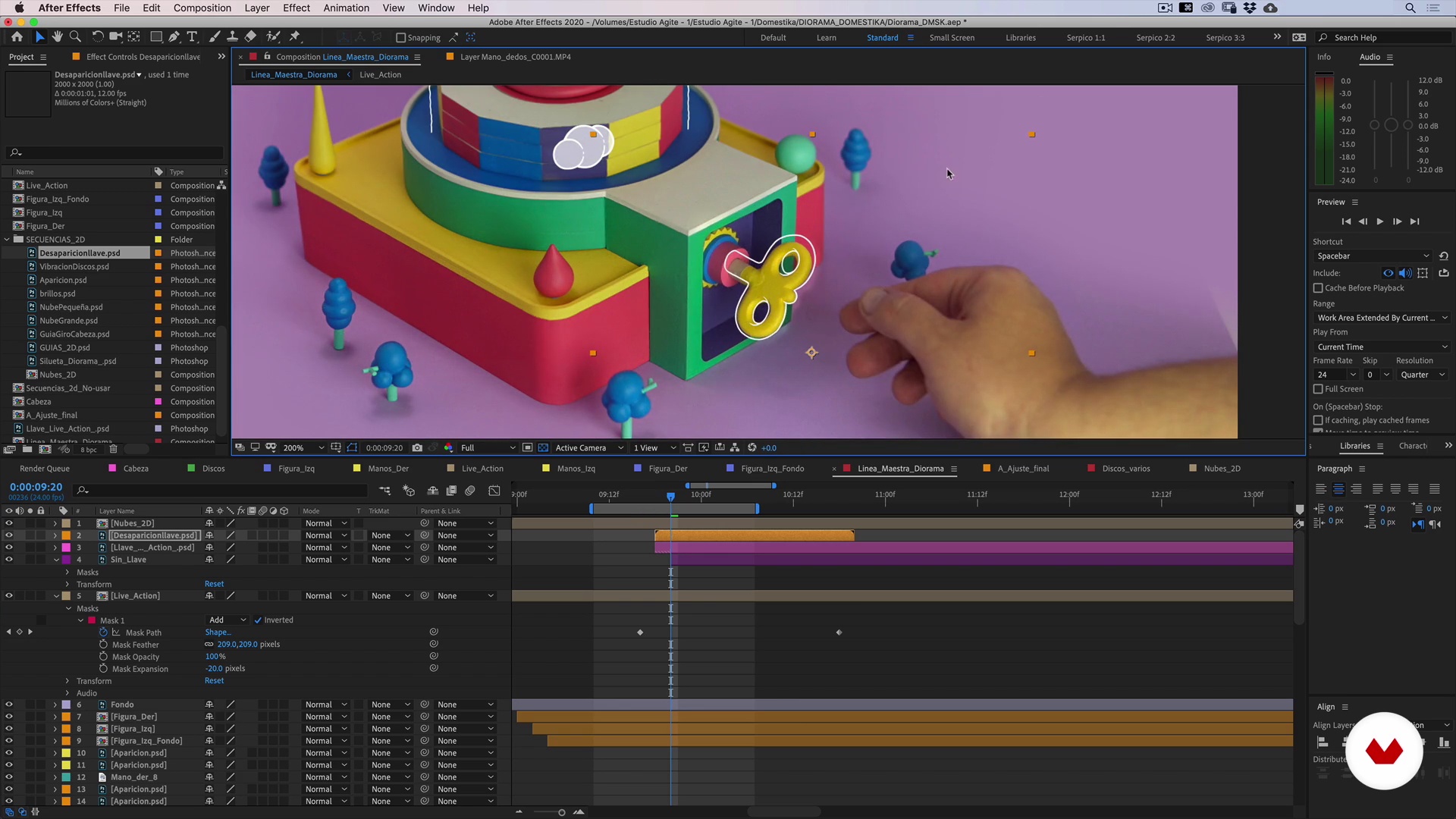Image resolution: width=1456 pixels, height=819 pixels.
Task: Open show channel color management icon
Action: (x=448, y=447)
